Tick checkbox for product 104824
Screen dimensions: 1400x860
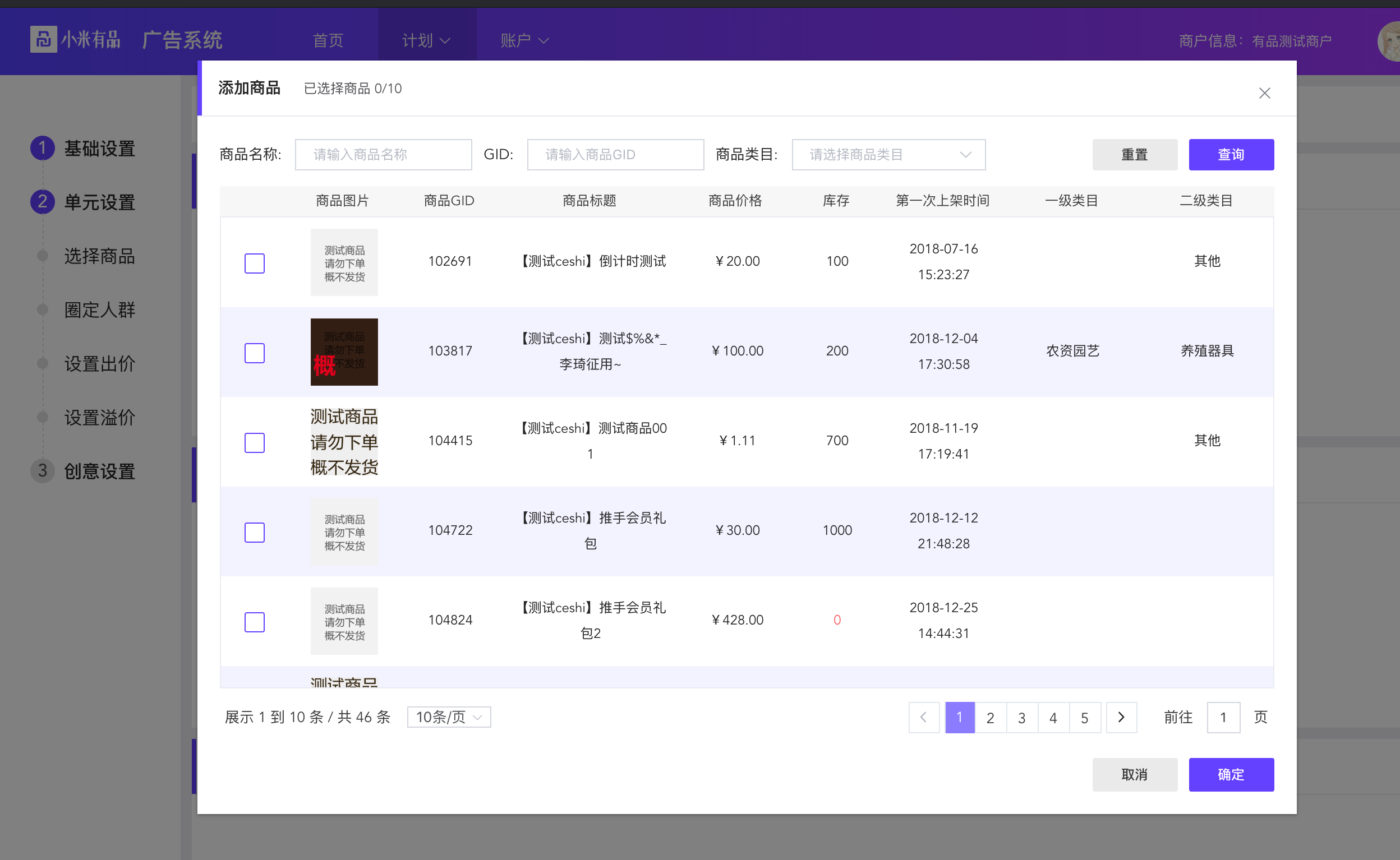(254, 622)
